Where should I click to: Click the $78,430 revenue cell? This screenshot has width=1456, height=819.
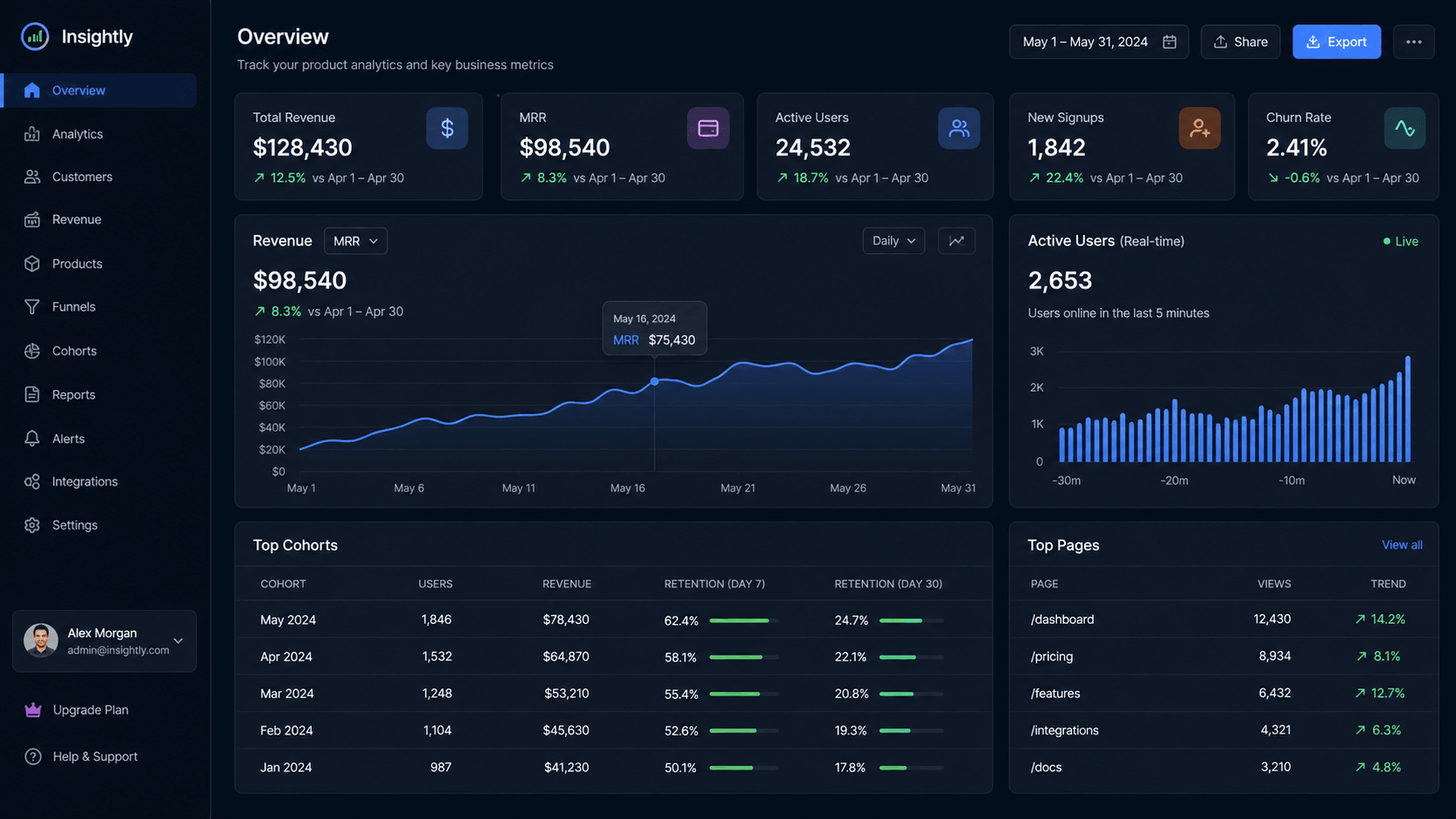click(x=566, y=620)
